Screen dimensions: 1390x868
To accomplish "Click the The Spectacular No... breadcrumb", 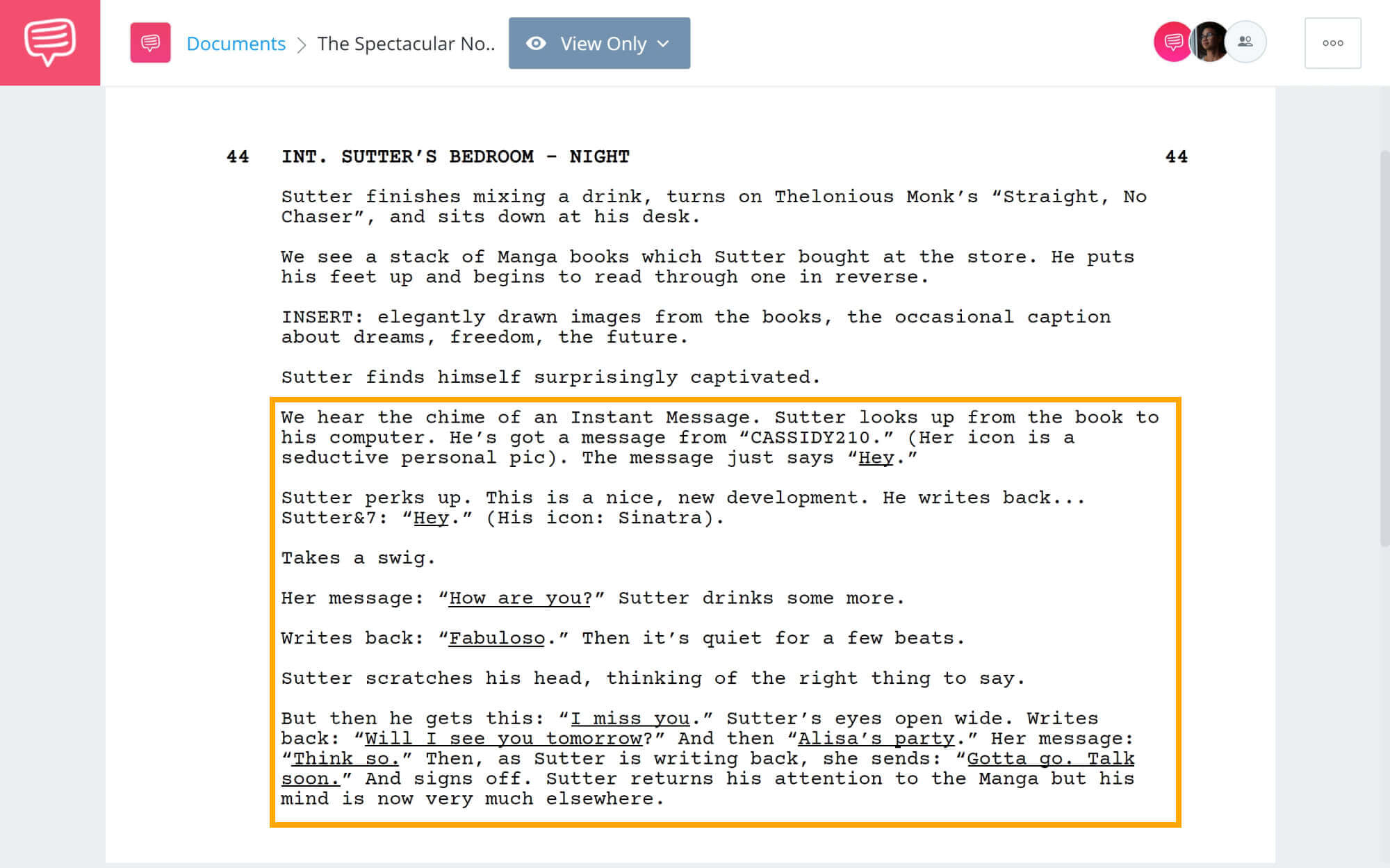I will pyautogui.click(x=405, y=43).
